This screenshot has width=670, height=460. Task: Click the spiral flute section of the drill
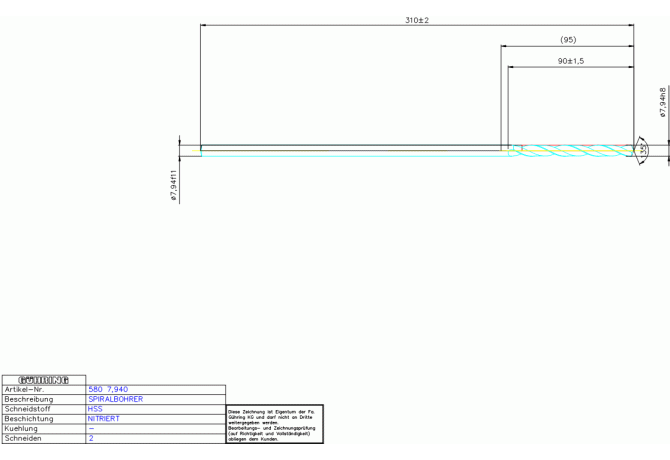pyautogui.click(x=570, y=150)
